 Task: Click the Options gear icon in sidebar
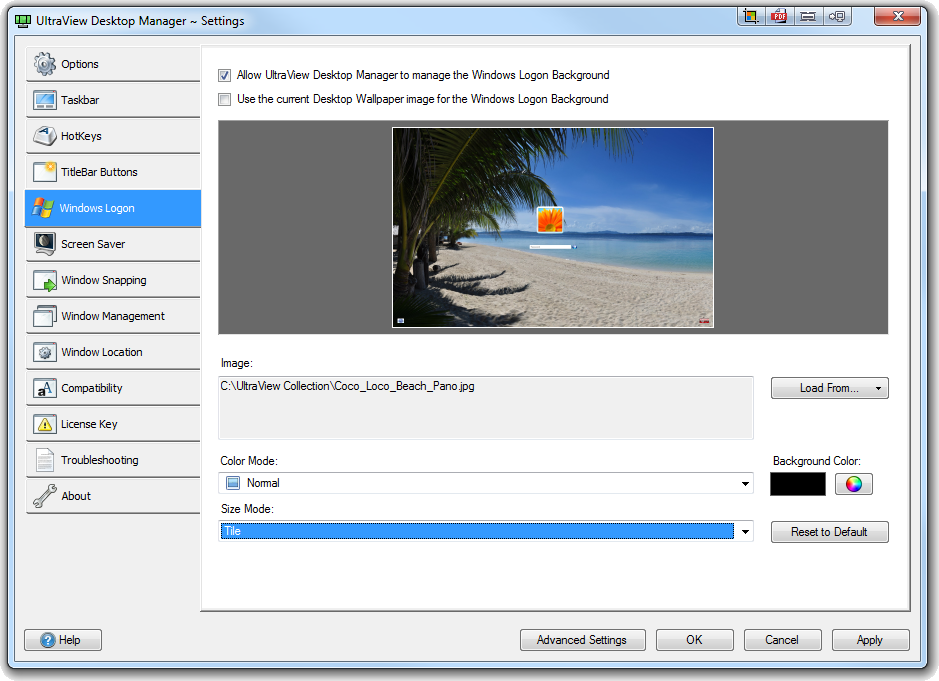coord(45,64)
